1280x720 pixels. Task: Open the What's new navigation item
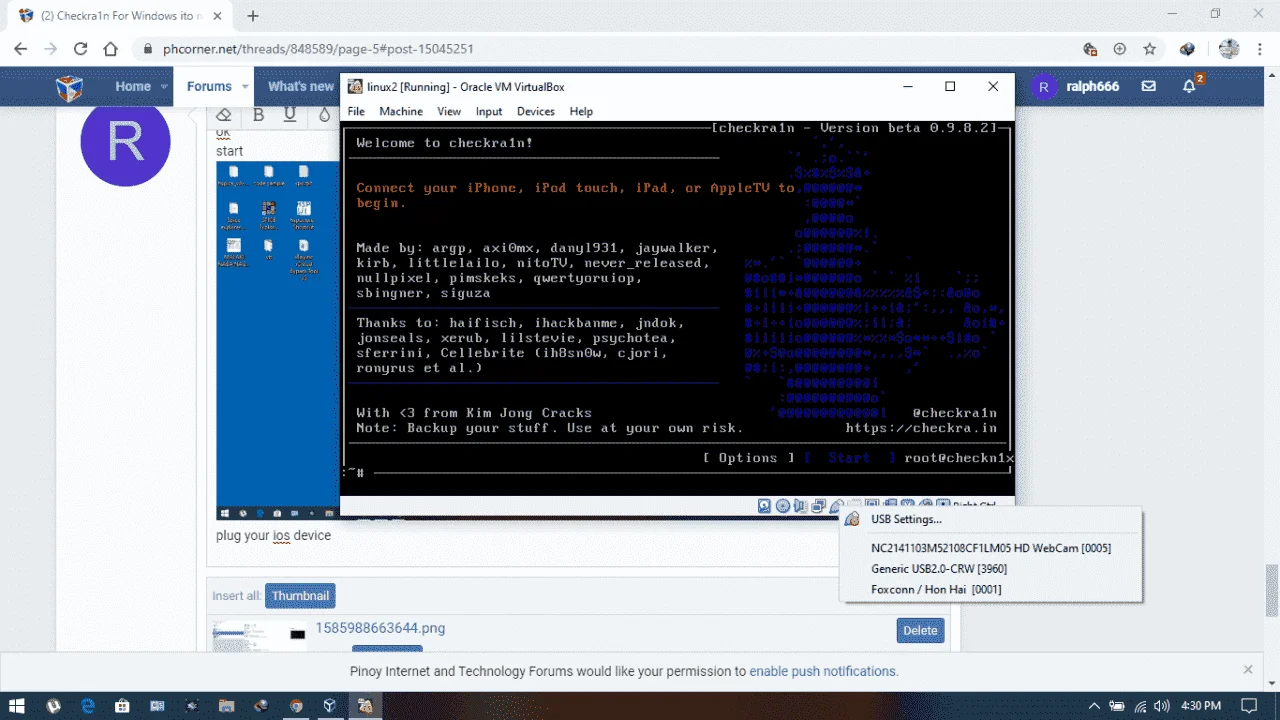click(301, 87)
